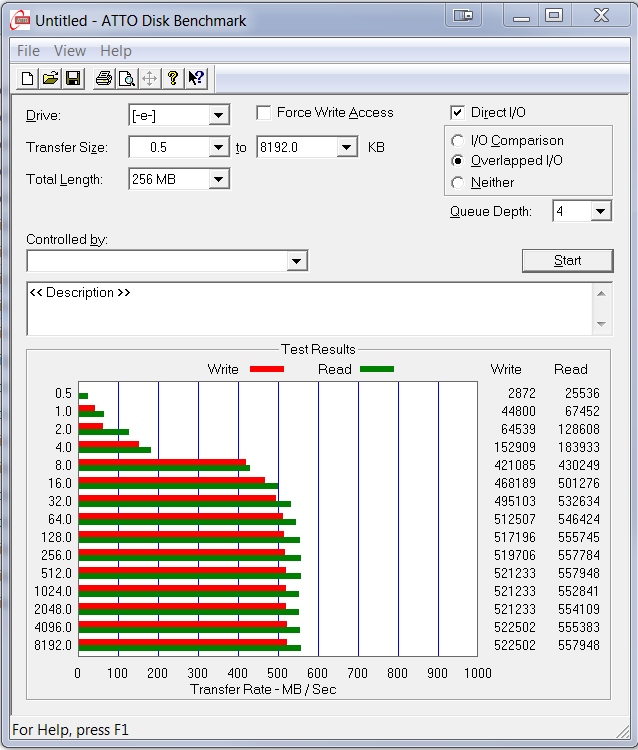Enable Force Write Access checkbox
Image resolution: width=638 pixels, height=750 pixels.
click(264, 113)
